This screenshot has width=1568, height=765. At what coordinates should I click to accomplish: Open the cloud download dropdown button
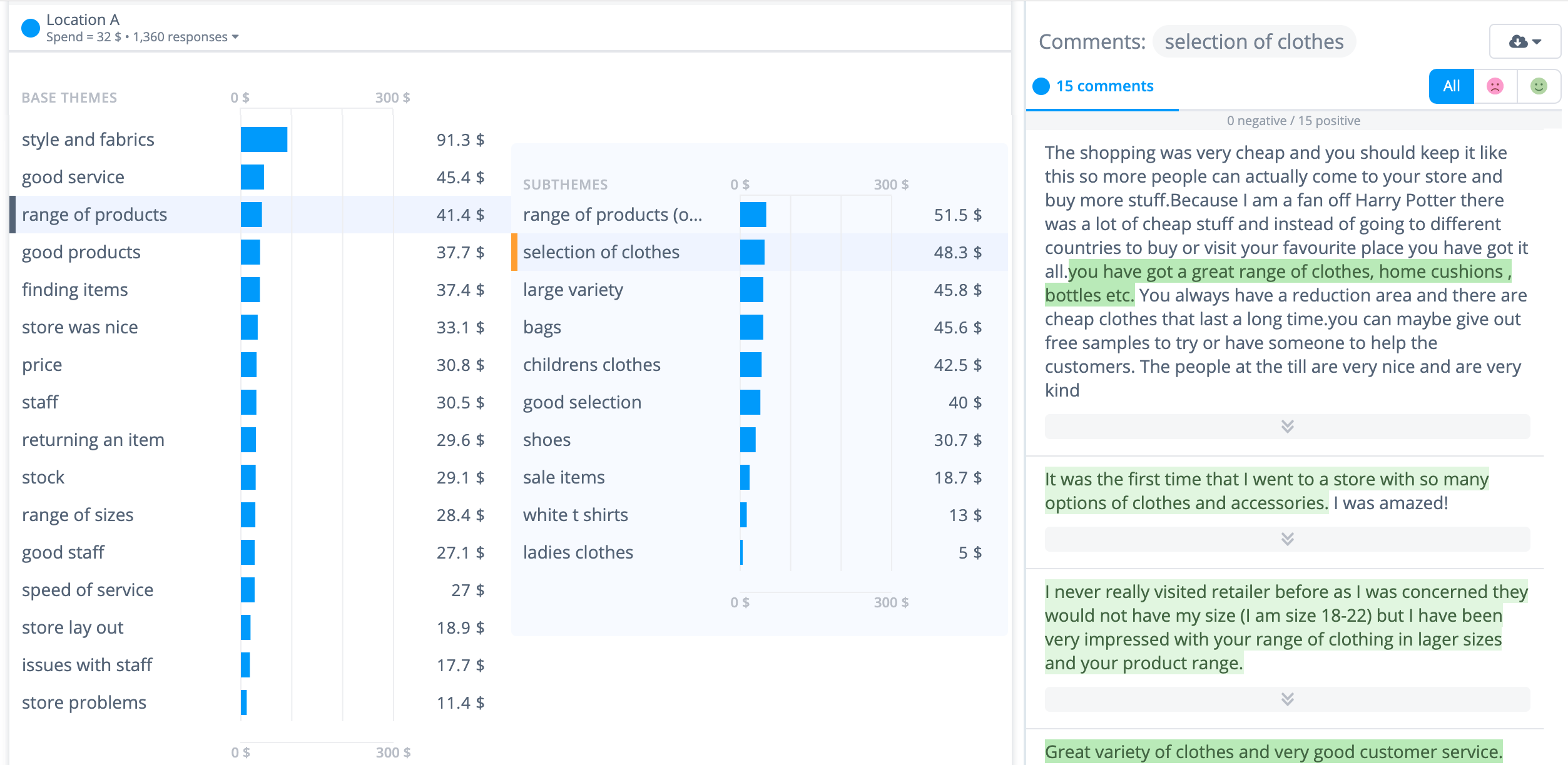(1524, 42)
